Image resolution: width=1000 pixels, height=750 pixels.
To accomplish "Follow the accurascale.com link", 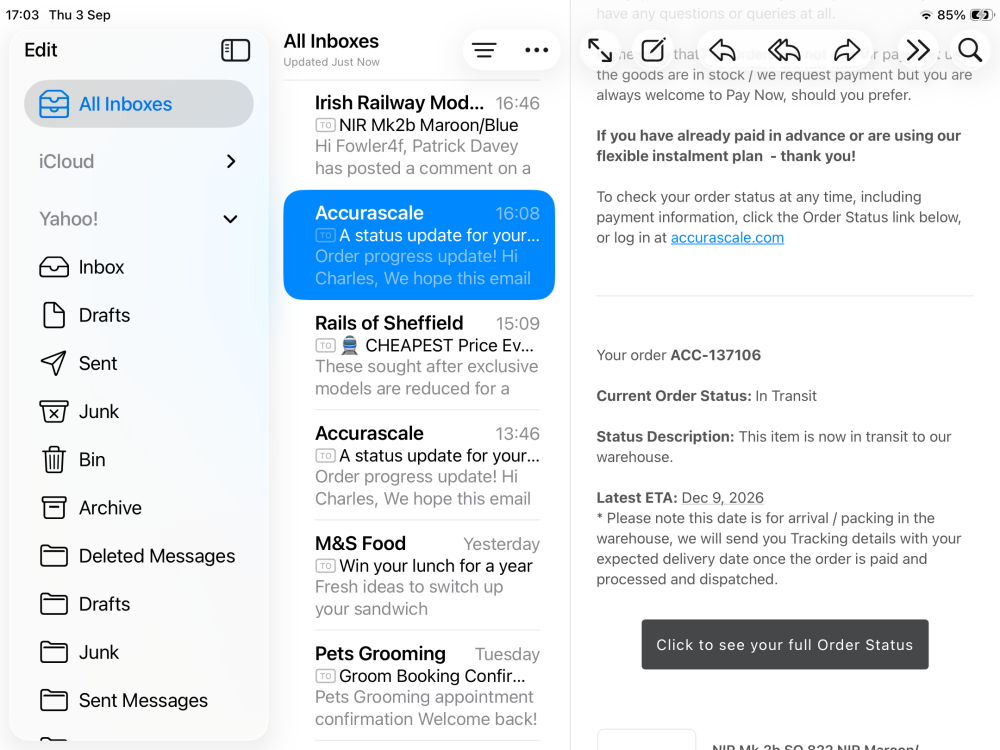I will [x=727, y=238].
